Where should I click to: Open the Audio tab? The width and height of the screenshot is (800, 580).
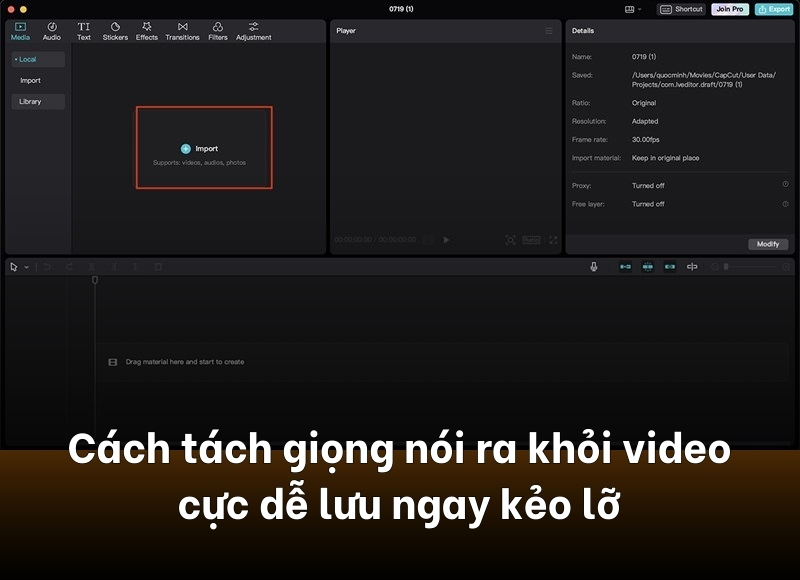[52, 31]
